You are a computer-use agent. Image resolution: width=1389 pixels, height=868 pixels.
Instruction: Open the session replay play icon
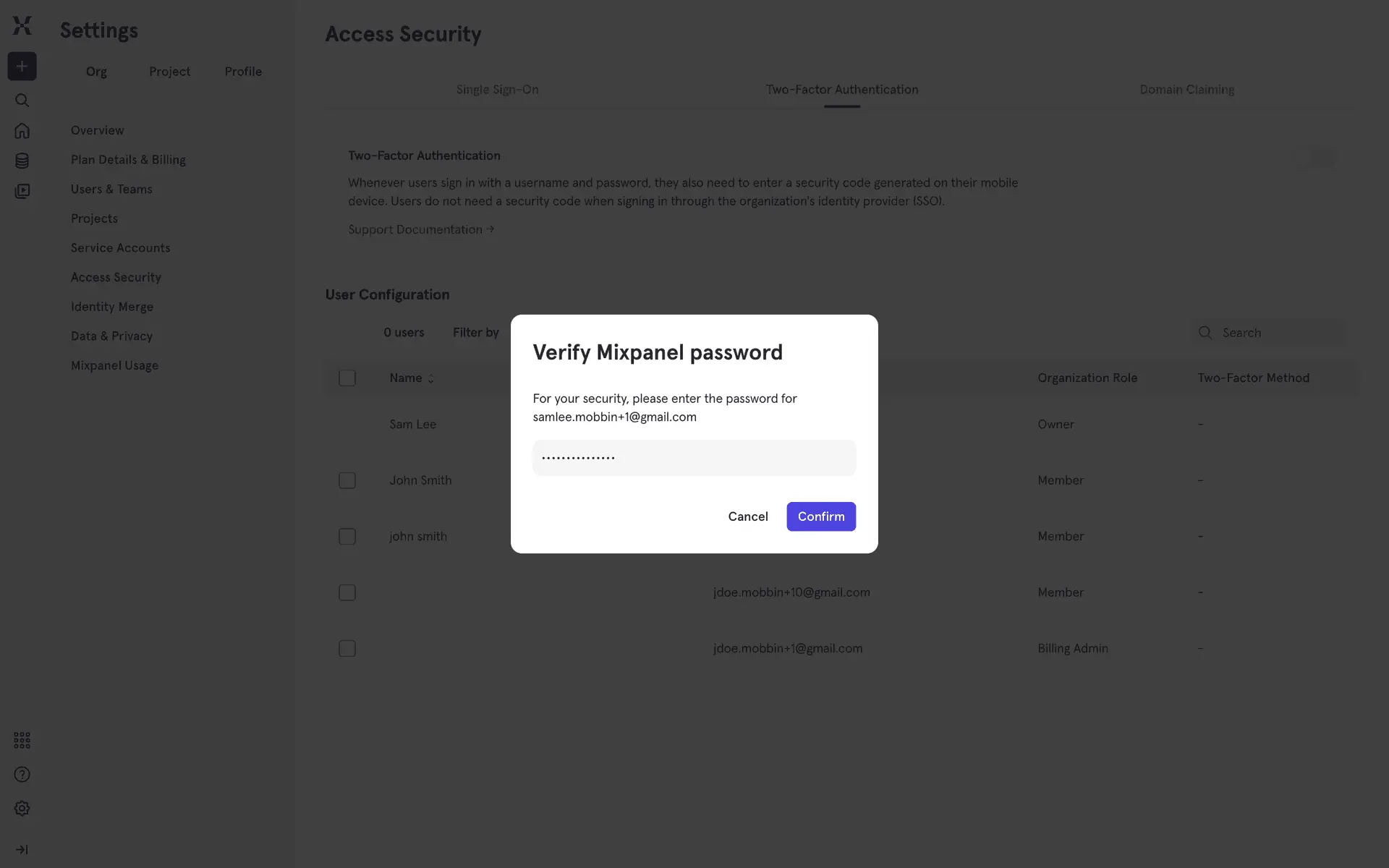pos(22,191)
